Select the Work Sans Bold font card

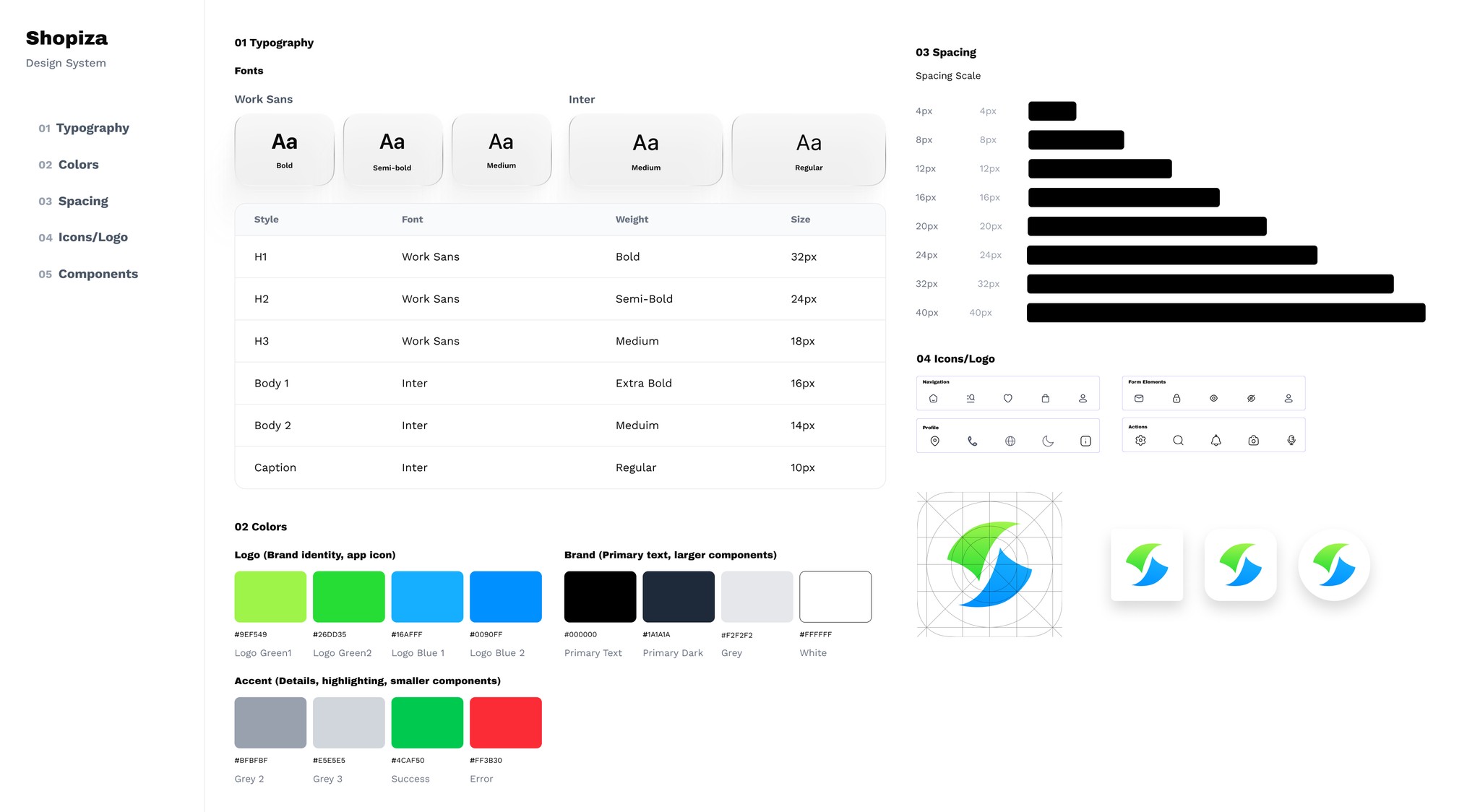(x=284, y=150)
